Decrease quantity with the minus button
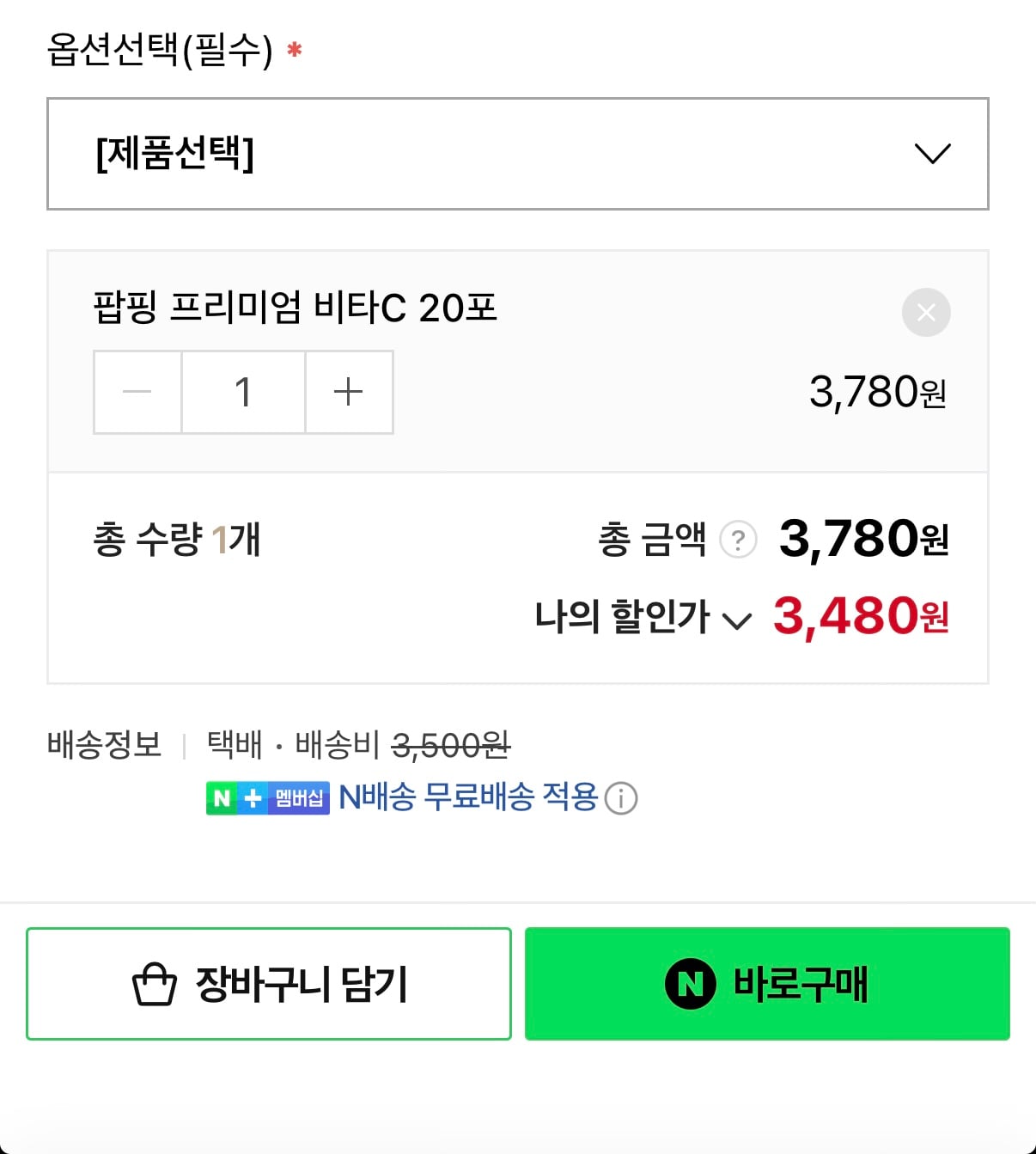The height and width of the screenshot is (1154, 1036). (x=137, y=392)
